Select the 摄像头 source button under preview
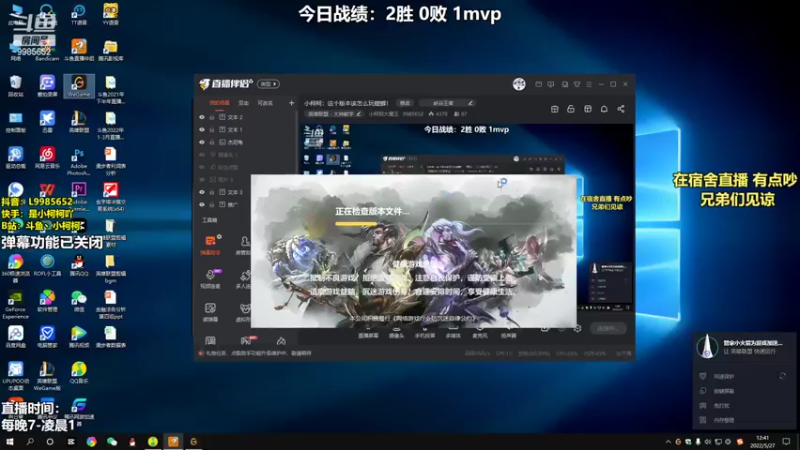Image resolution: width=800 pixels, height=450 pixels. [396, 333]
